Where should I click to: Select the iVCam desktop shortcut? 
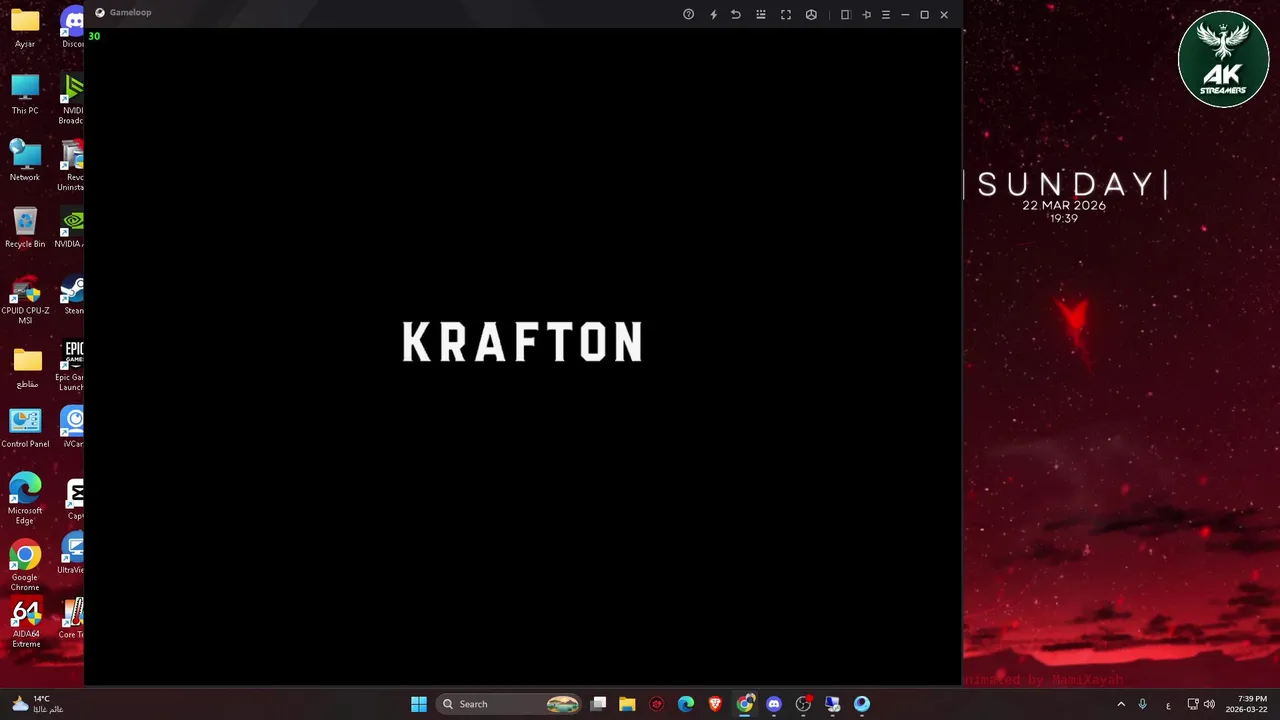coord(73,428)
